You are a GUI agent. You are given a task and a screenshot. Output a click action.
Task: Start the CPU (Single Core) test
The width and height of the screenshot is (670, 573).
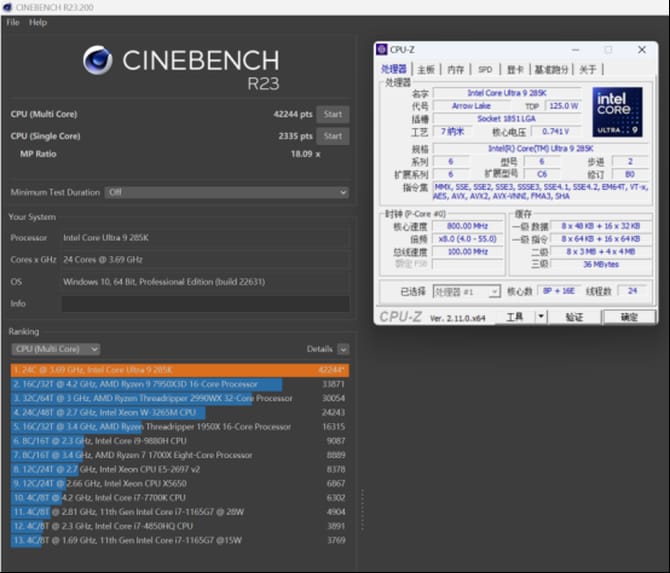[x=333, y=136]
